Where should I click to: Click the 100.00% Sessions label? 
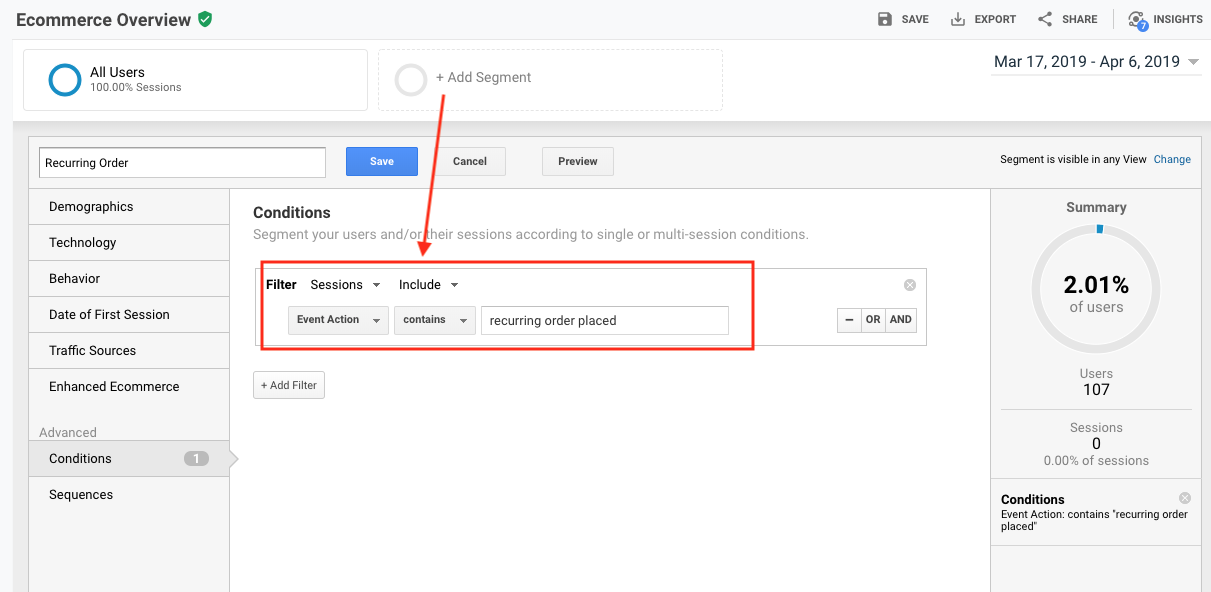pyautogui.click(x=136, y=88)
